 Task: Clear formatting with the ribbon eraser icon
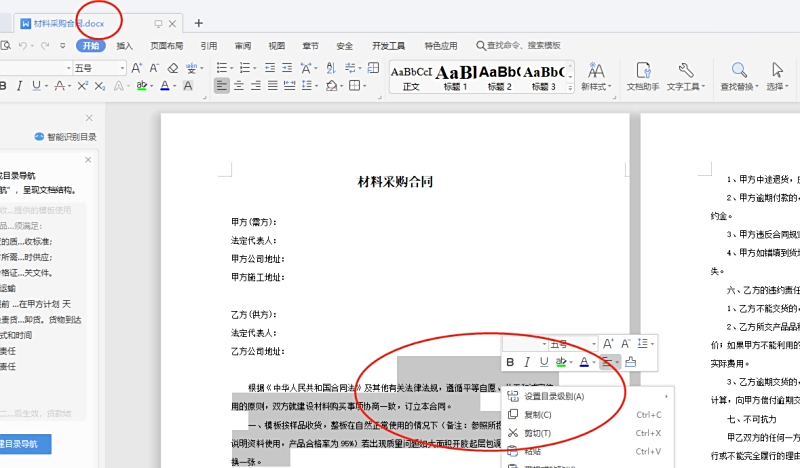(173, 68)
